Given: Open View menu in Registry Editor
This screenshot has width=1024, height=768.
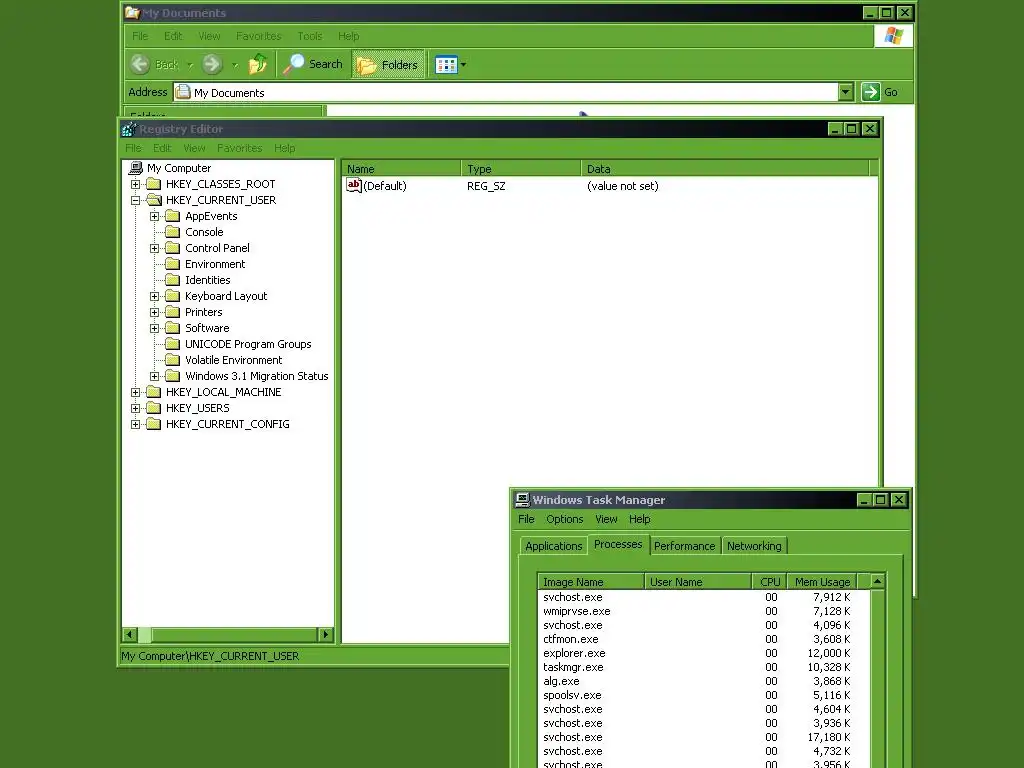Looking at the screenshot, I should (x=194, y=148).
